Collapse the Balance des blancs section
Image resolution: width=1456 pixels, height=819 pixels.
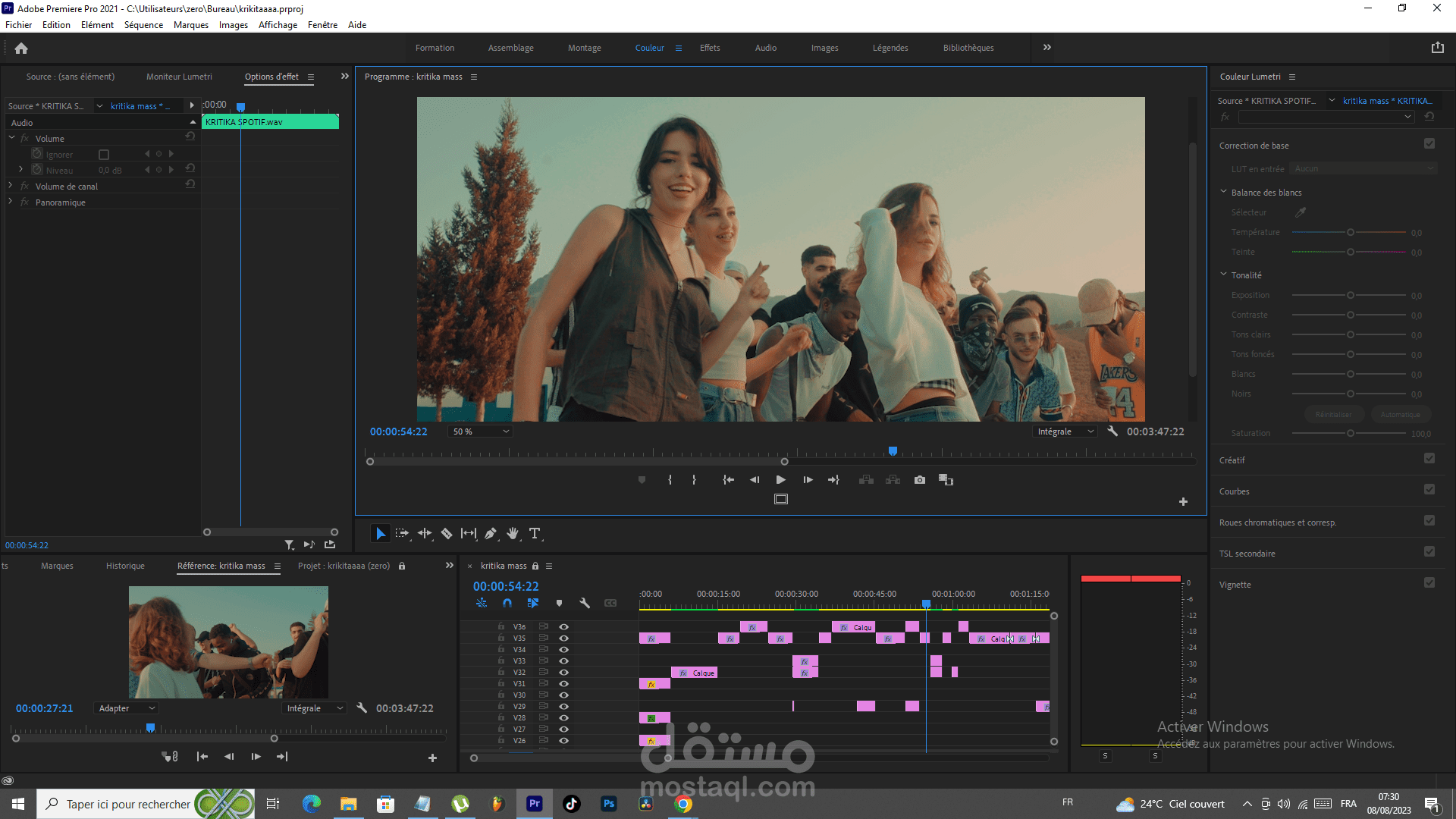click(x=1223, y=193)
